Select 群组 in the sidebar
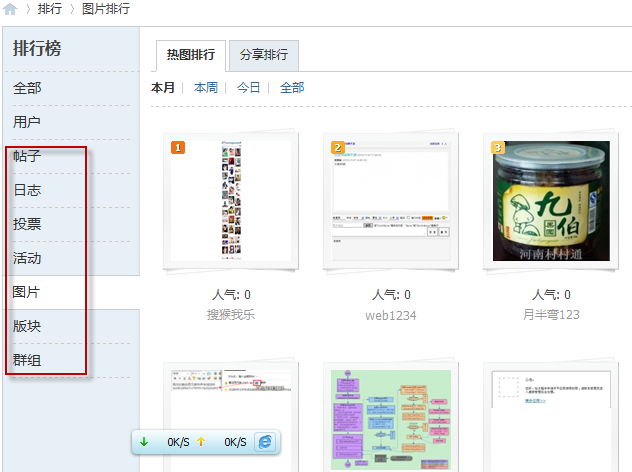Screen dimensions: 632x472 point(27,360)
